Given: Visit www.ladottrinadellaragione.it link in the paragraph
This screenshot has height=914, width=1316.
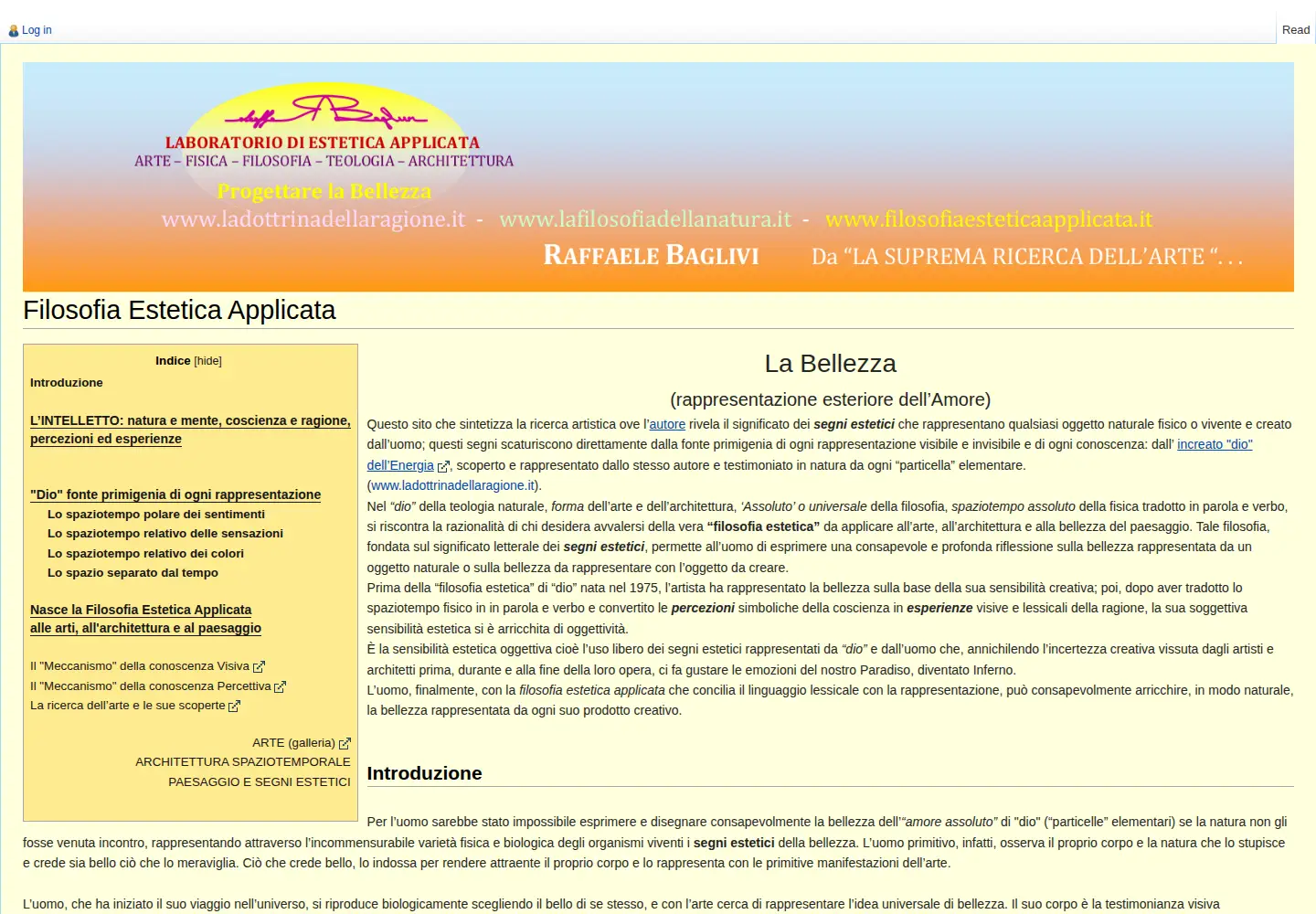Looking at the screenshot, I should point(452,485).
